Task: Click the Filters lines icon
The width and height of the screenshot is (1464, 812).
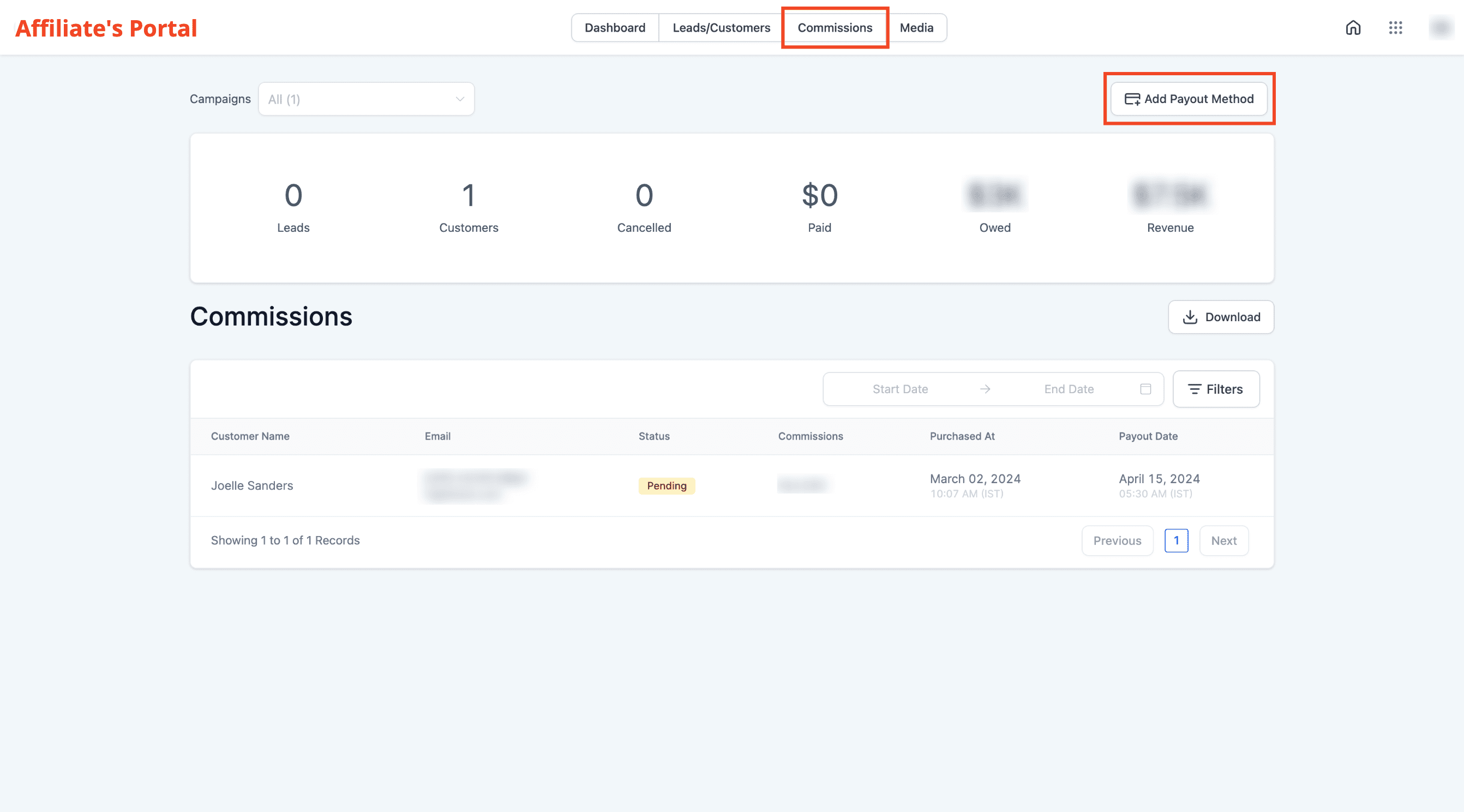Action: click(x=1195, y=389)
